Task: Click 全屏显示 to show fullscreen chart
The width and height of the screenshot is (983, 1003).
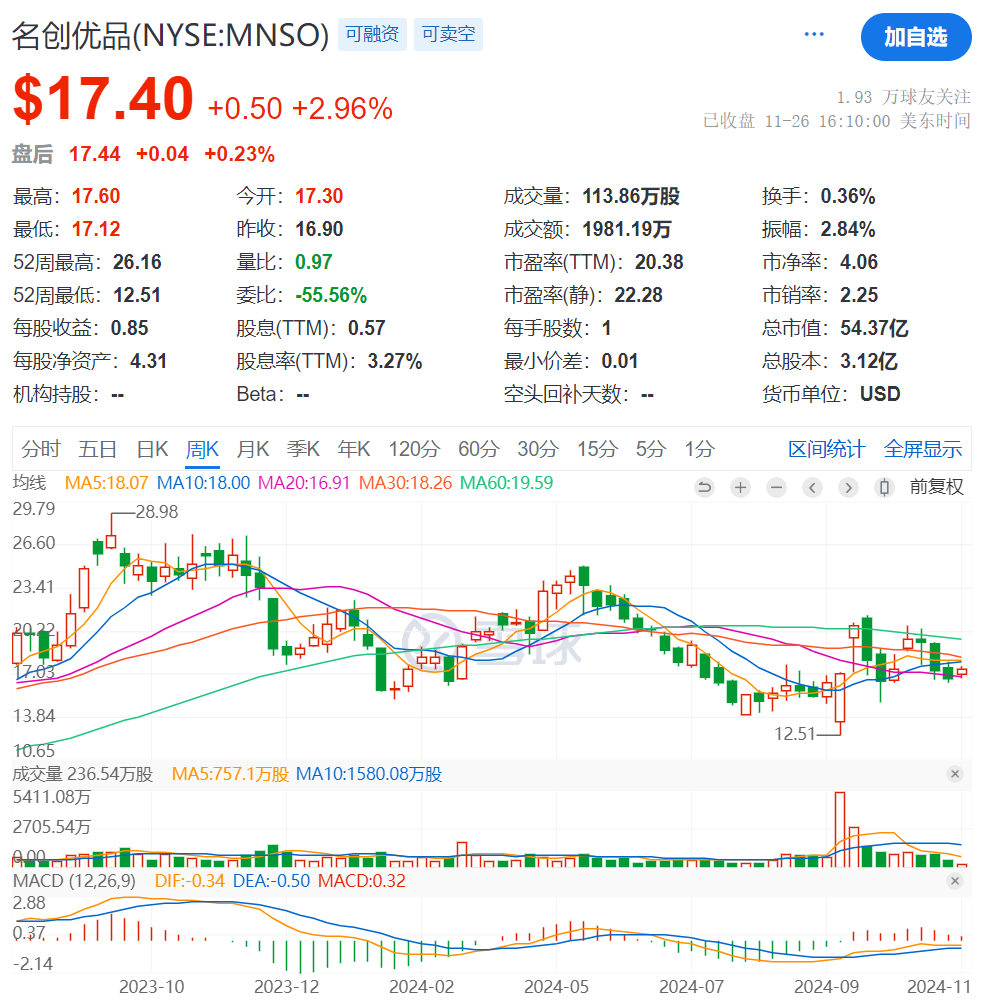Action: click(922, 449)
